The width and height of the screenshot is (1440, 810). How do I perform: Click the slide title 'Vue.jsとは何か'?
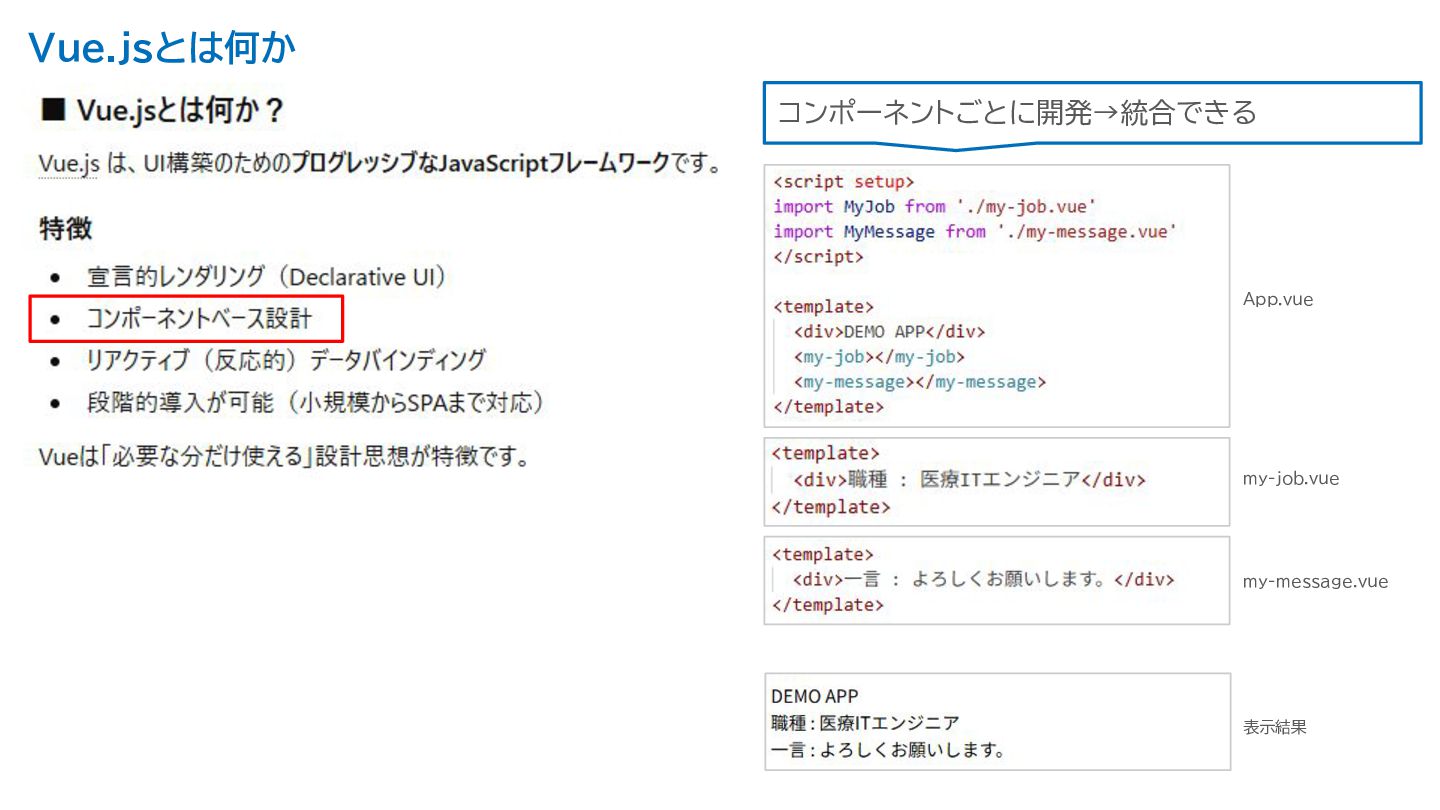click(162, 47)
